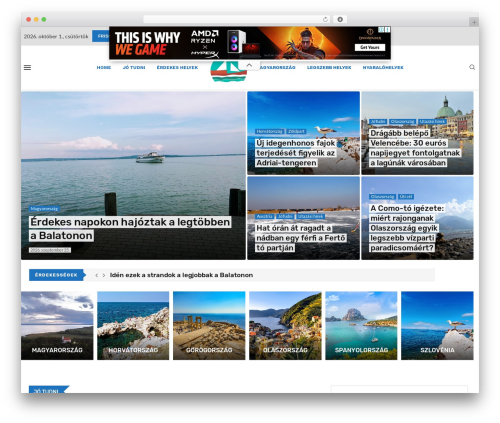This screenshot has height=423, width=500.
Task: Click the sailboat site logo
Action: click(229, 71)
